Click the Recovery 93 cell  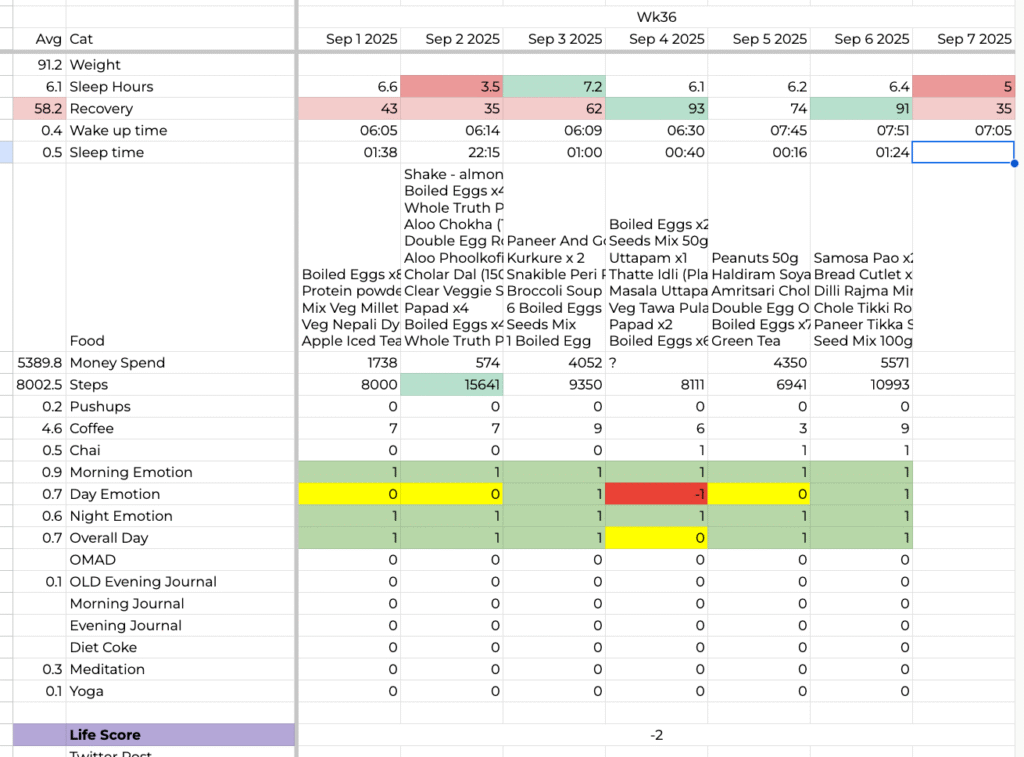[x=657, y=108]
